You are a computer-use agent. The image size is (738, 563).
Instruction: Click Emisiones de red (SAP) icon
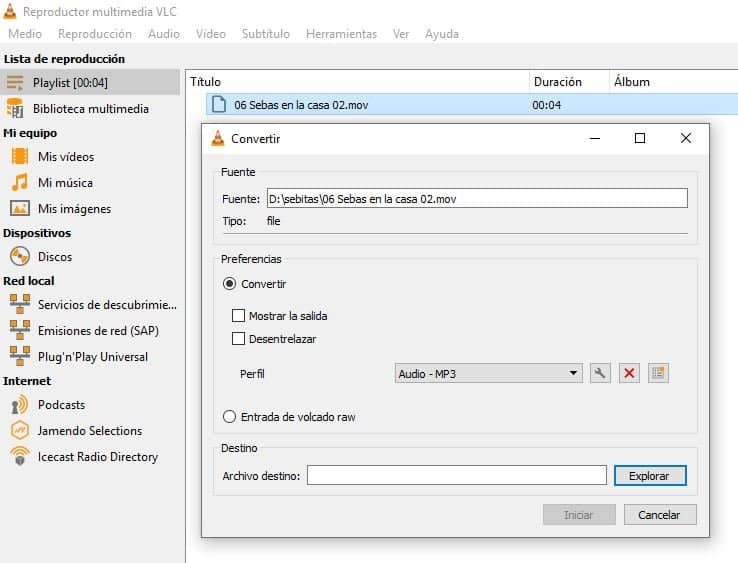(x=20, y=330)
